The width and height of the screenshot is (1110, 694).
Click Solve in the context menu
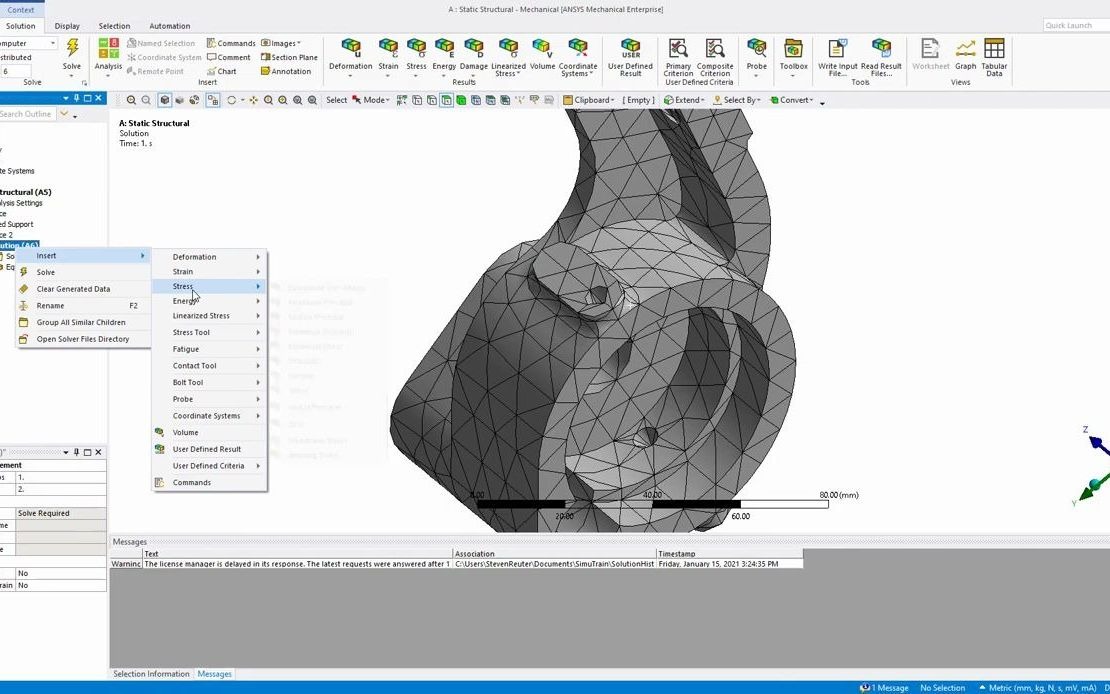(46, 271)
